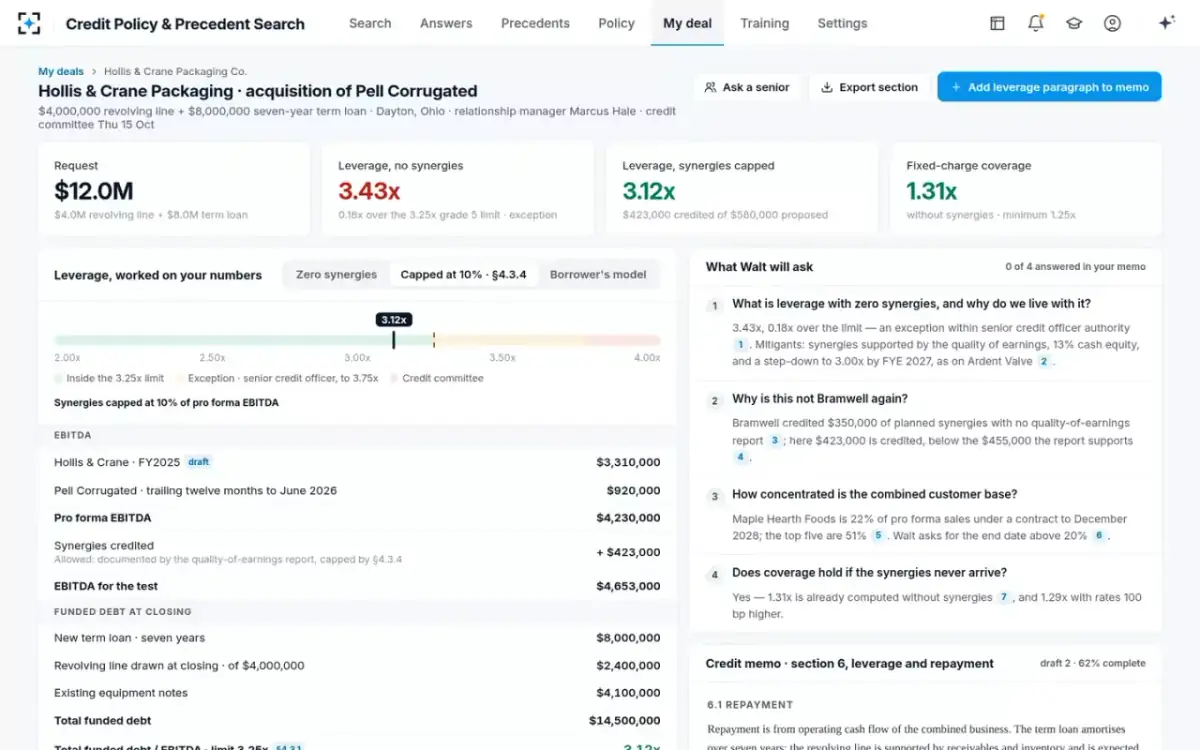Viewport: 1200px width, 750px height.
Task: Click the Pro forma EBITDA $4,230,000 value
Action: pyautogui.click(x=628, y=518)
